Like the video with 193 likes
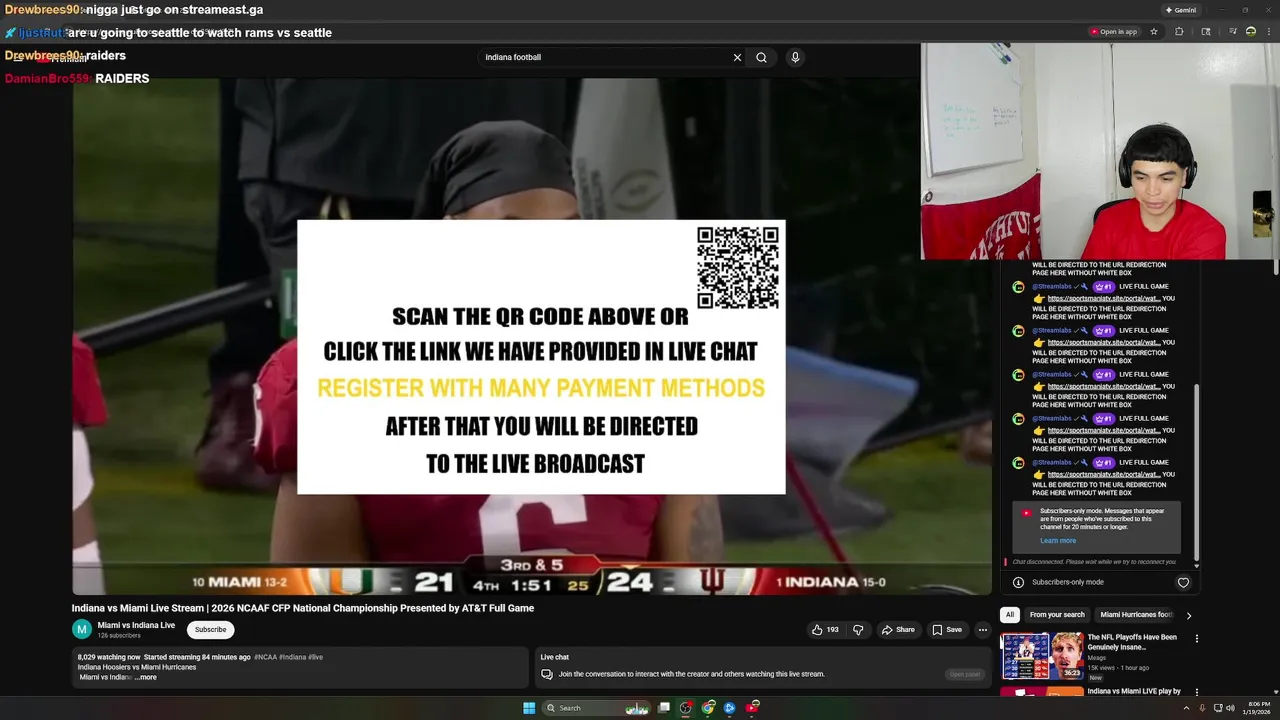The height and width of the screenshot is (720, 1280). click(825, 630)
